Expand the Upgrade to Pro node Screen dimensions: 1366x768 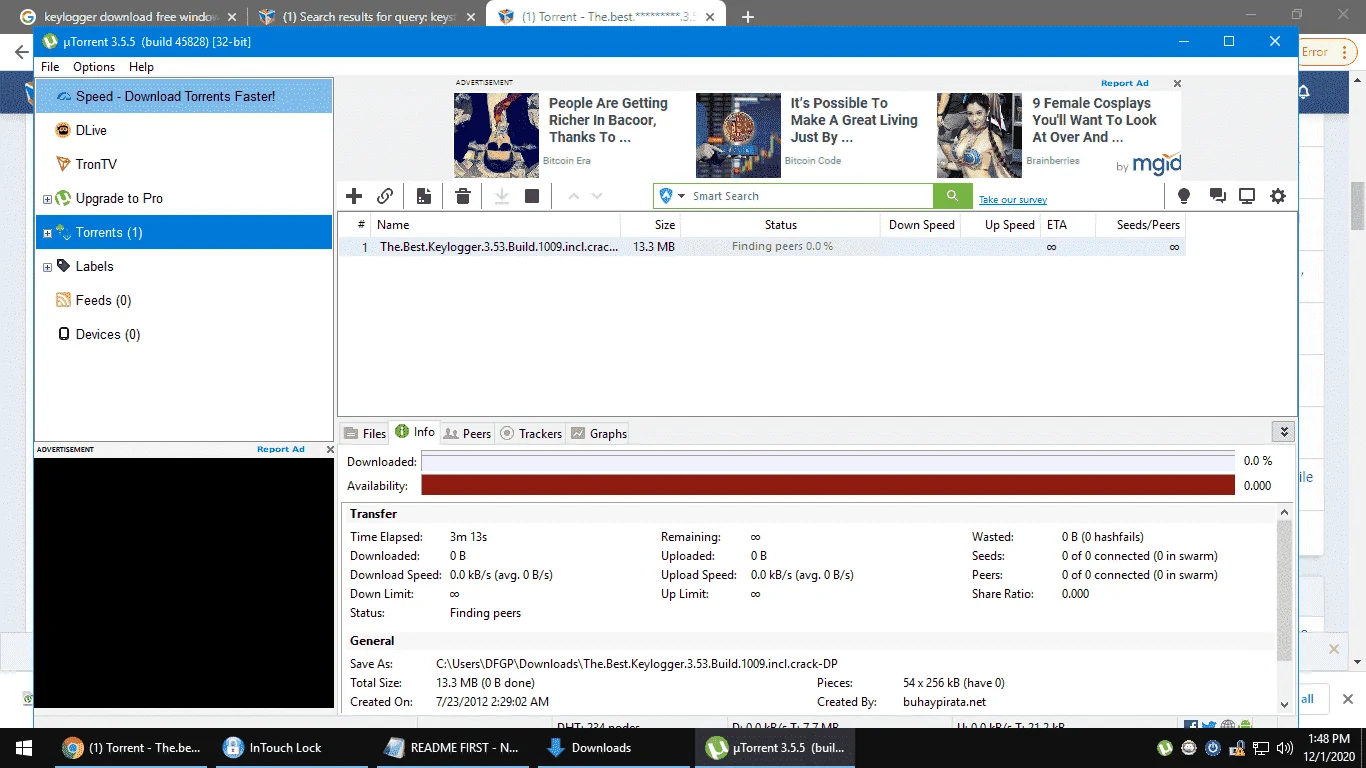coord(47,199)
